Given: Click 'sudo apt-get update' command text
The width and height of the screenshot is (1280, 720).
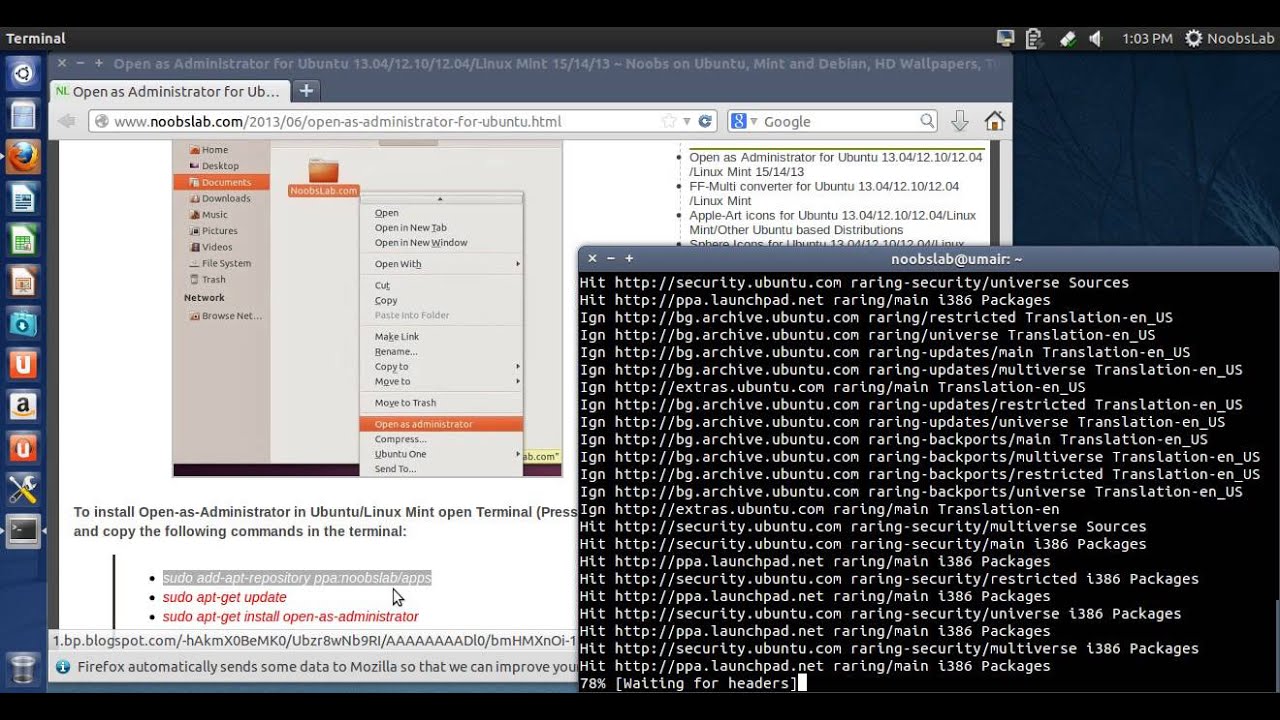Looking at the screenshot, I should click(x=225, y=597).
